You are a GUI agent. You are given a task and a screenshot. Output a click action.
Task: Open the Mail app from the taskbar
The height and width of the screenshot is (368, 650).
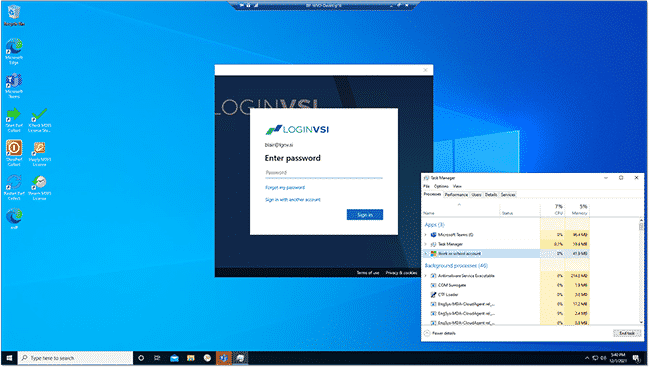click(174, 358)
